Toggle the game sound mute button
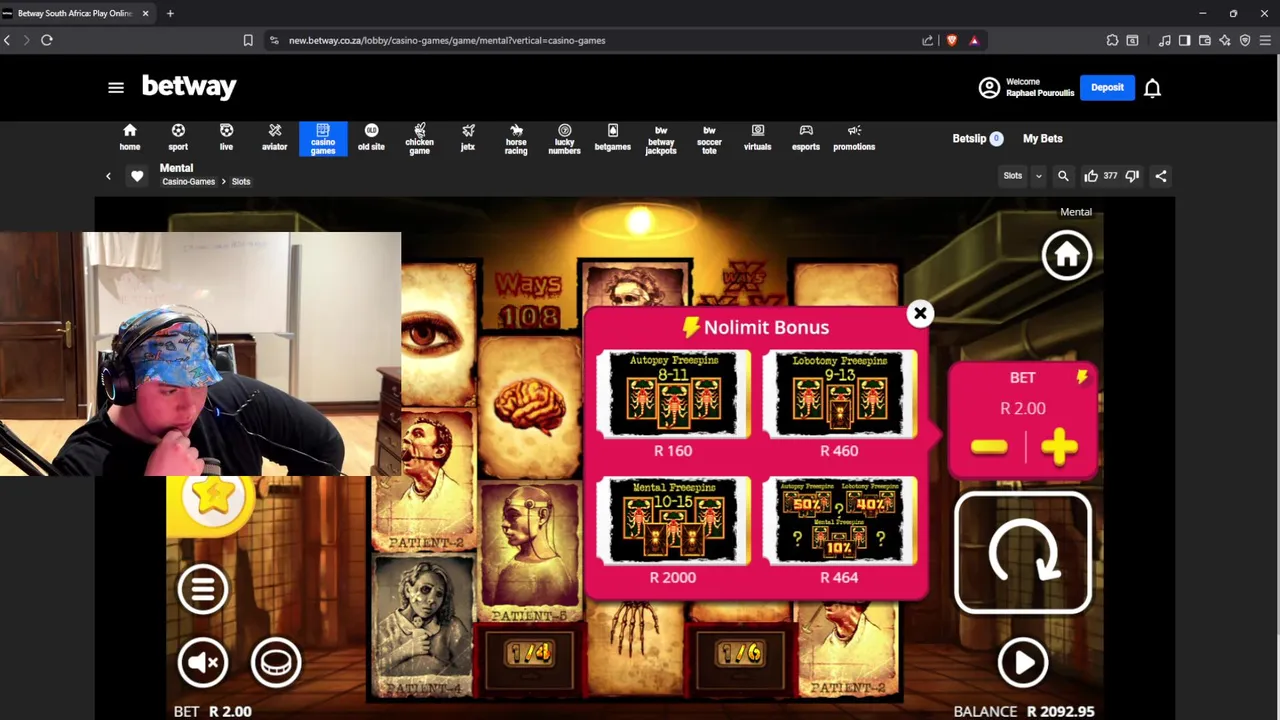 click(203, 662)
